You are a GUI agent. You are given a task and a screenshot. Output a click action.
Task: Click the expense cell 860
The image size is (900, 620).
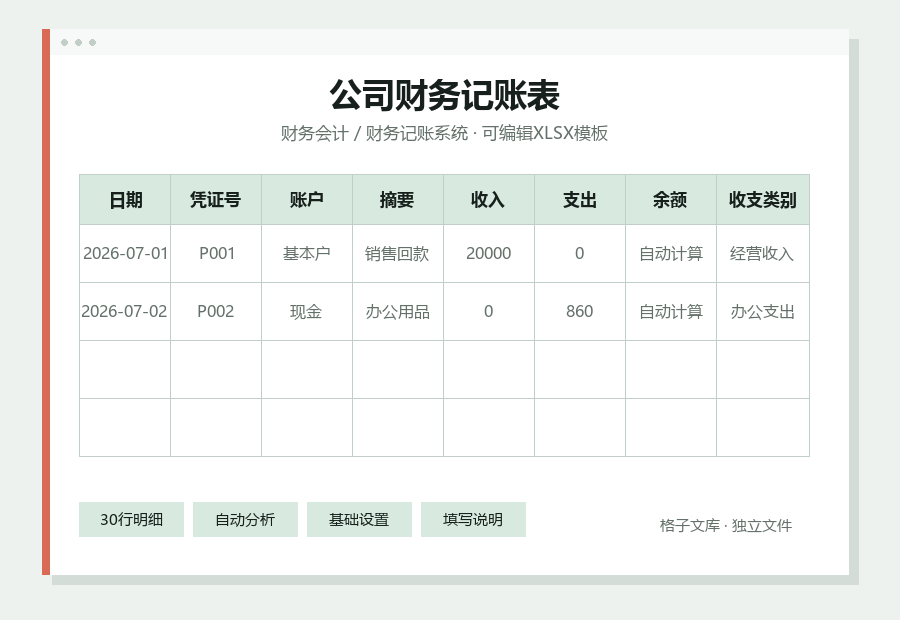tap(580, 312)
